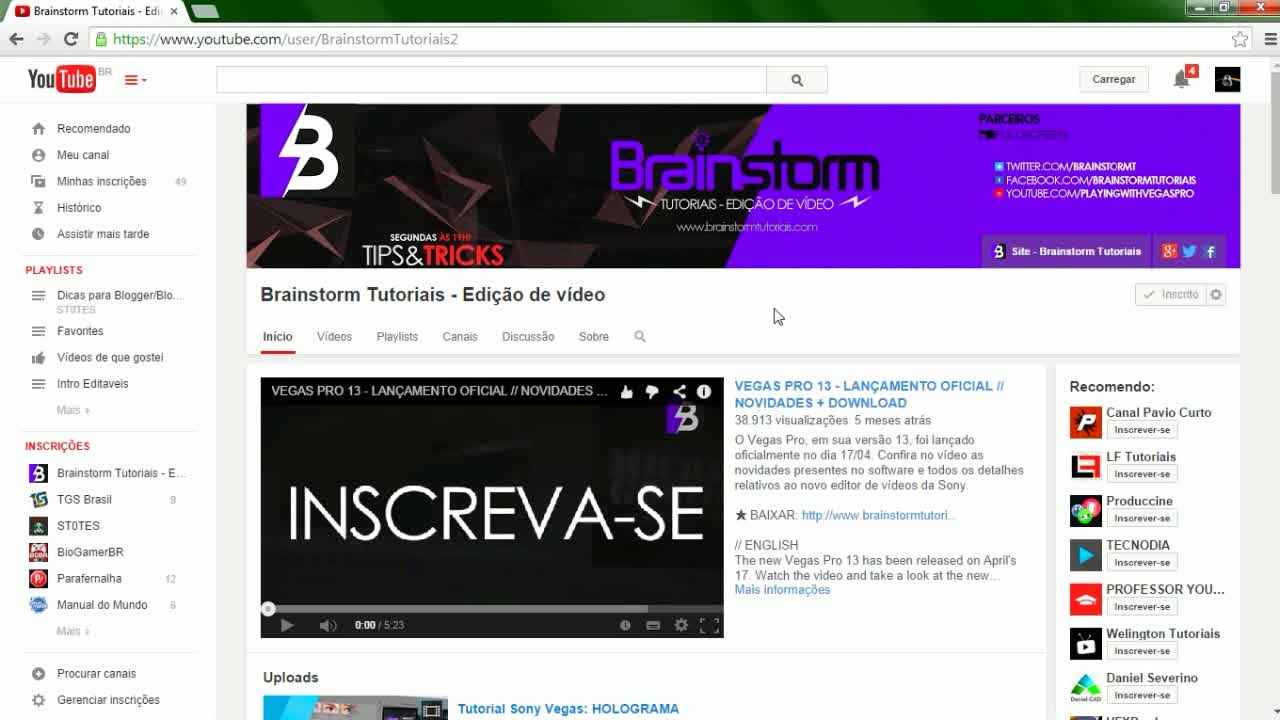Open the guide menu hamburger icon
This screenshot has width=1280, height=720.
[x=135, y=80]
